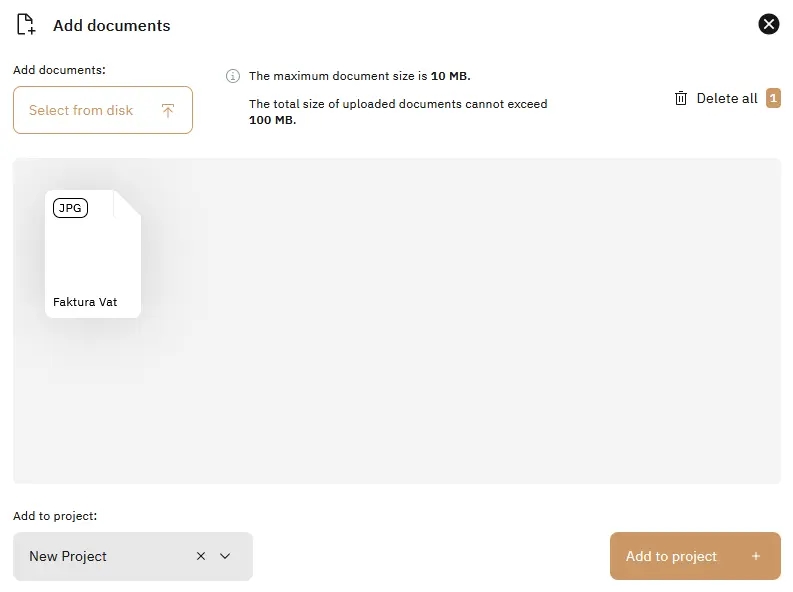793x592 pixels.
Task: Click the Delete all link
Action: pyautogui.click(x=727, y=98)
